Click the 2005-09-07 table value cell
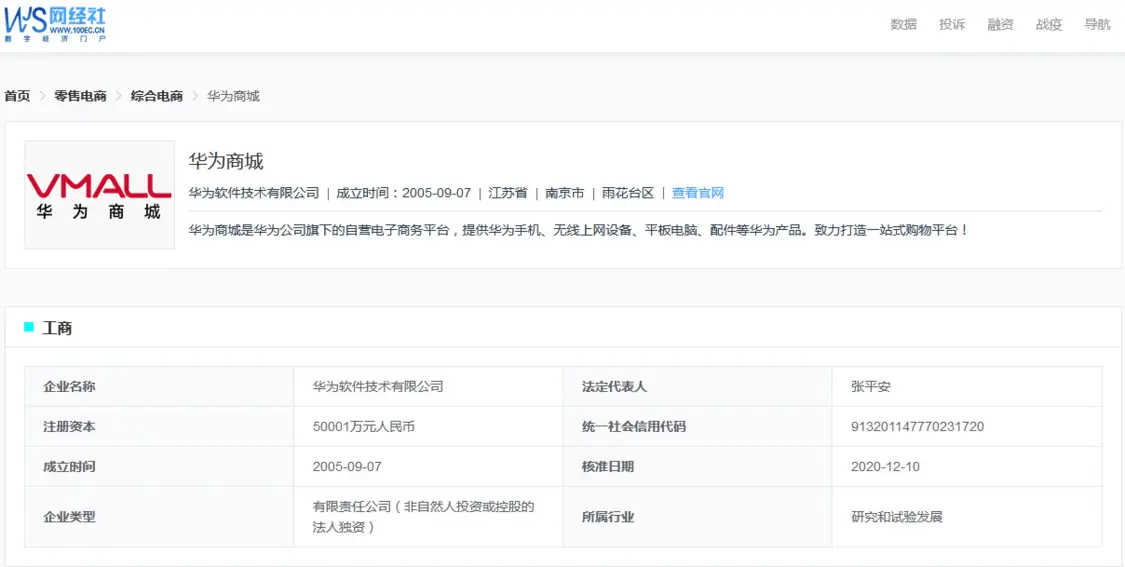This screenshot has width=1125, height=567. [x=428, y=467]
